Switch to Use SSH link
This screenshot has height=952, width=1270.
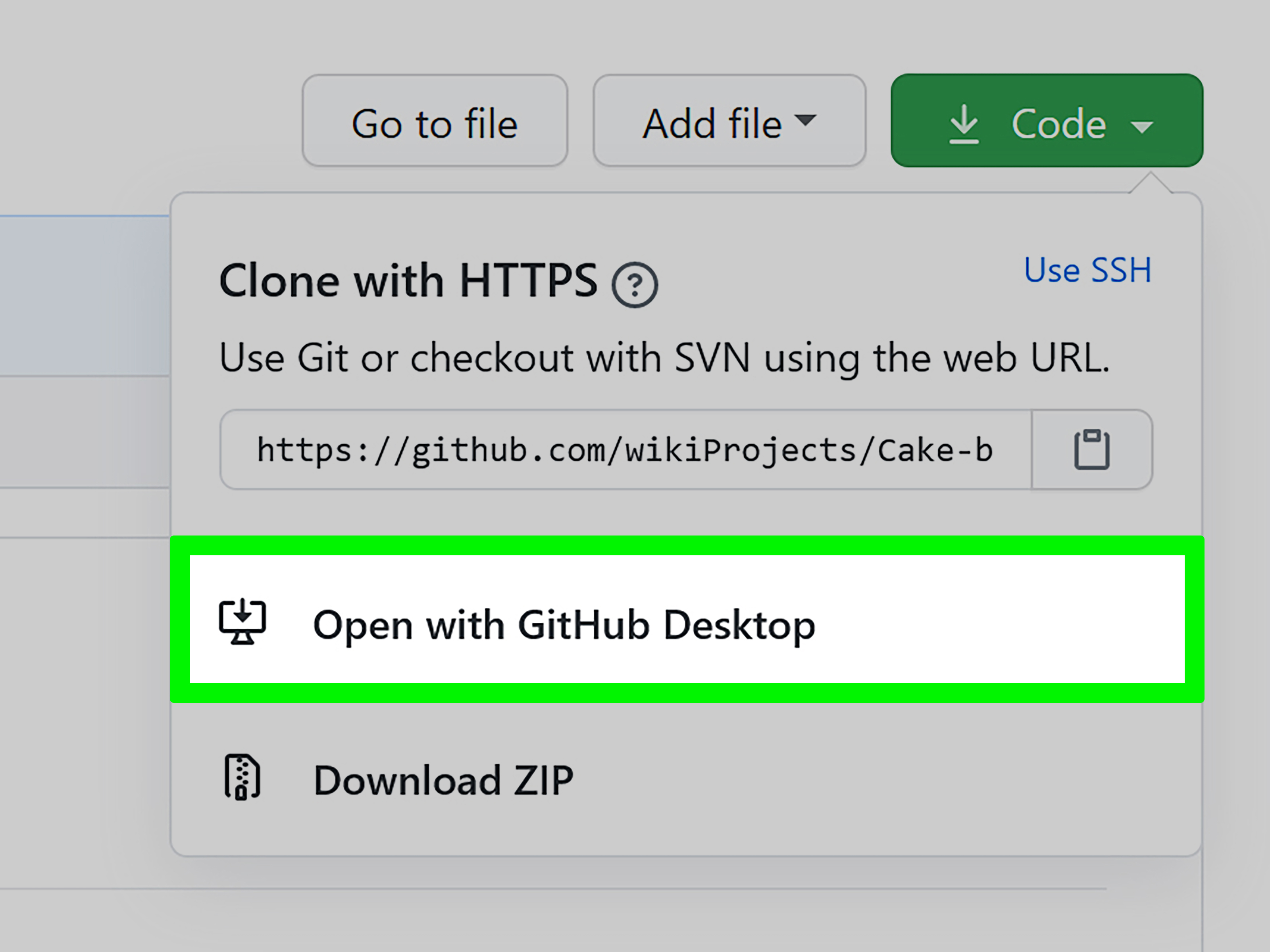pyautogui.click(x=1087, y=270)
